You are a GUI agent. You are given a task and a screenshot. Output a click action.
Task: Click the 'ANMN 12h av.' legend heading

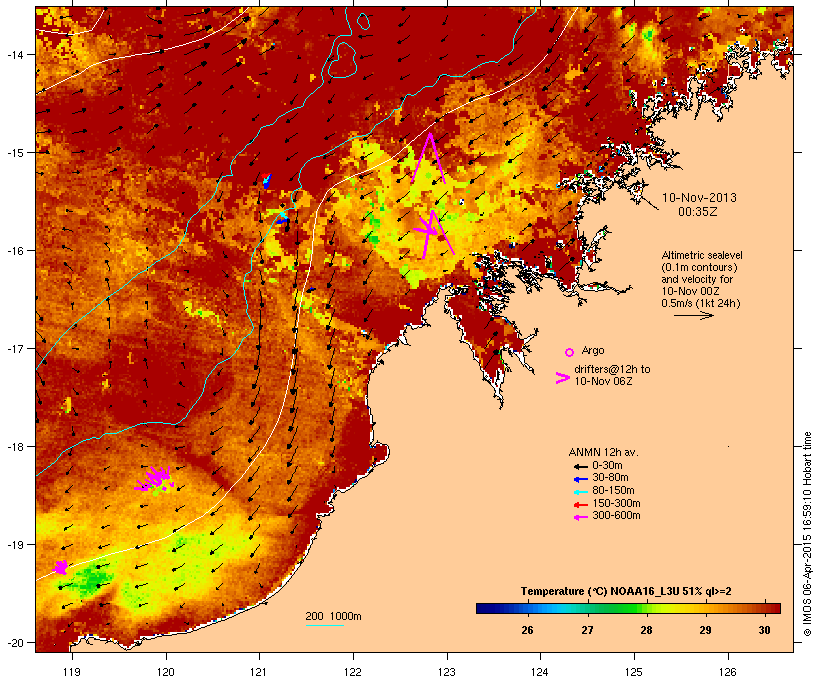coord(603,452)
